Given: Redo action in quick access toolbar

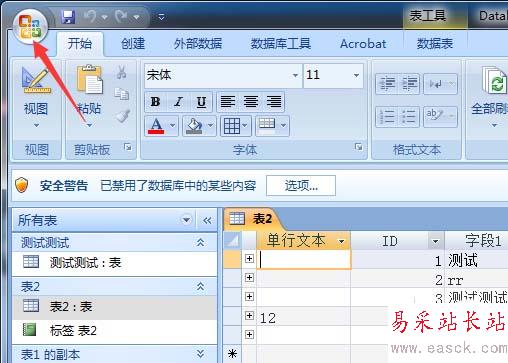Looking at the screenshot, I should pyautogui.click(x=122, y=16).
